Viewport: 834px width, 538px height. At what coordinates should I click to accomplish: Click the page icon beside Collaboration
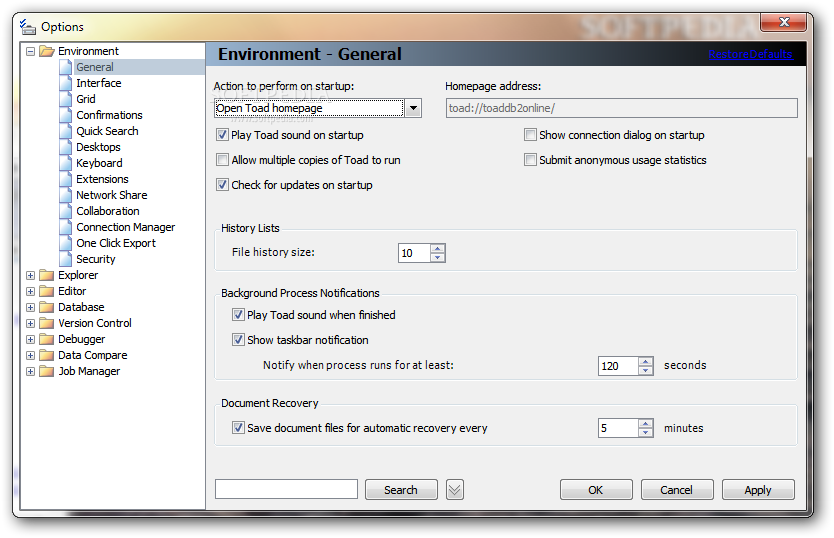(65, 211)
